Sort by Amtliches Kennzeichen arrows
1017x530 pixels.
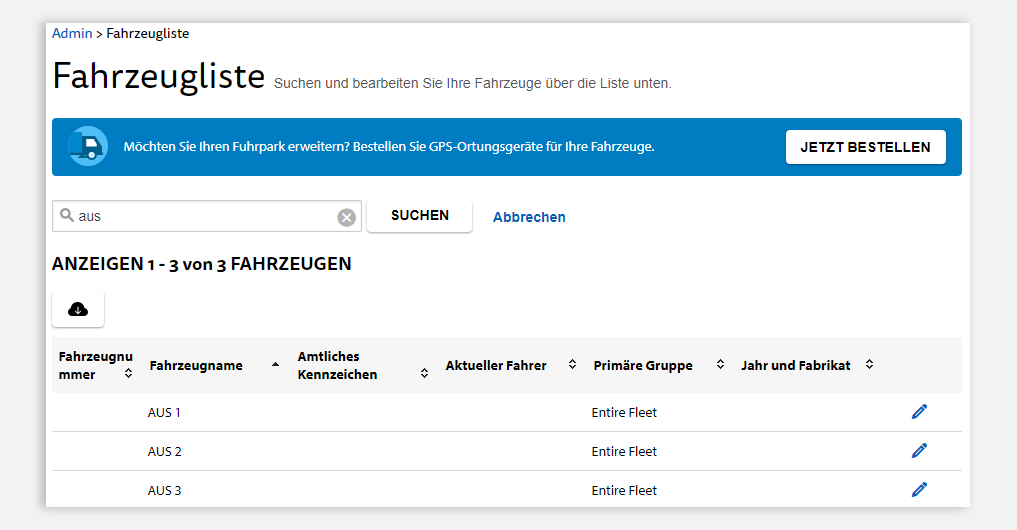tap(424, 373)
